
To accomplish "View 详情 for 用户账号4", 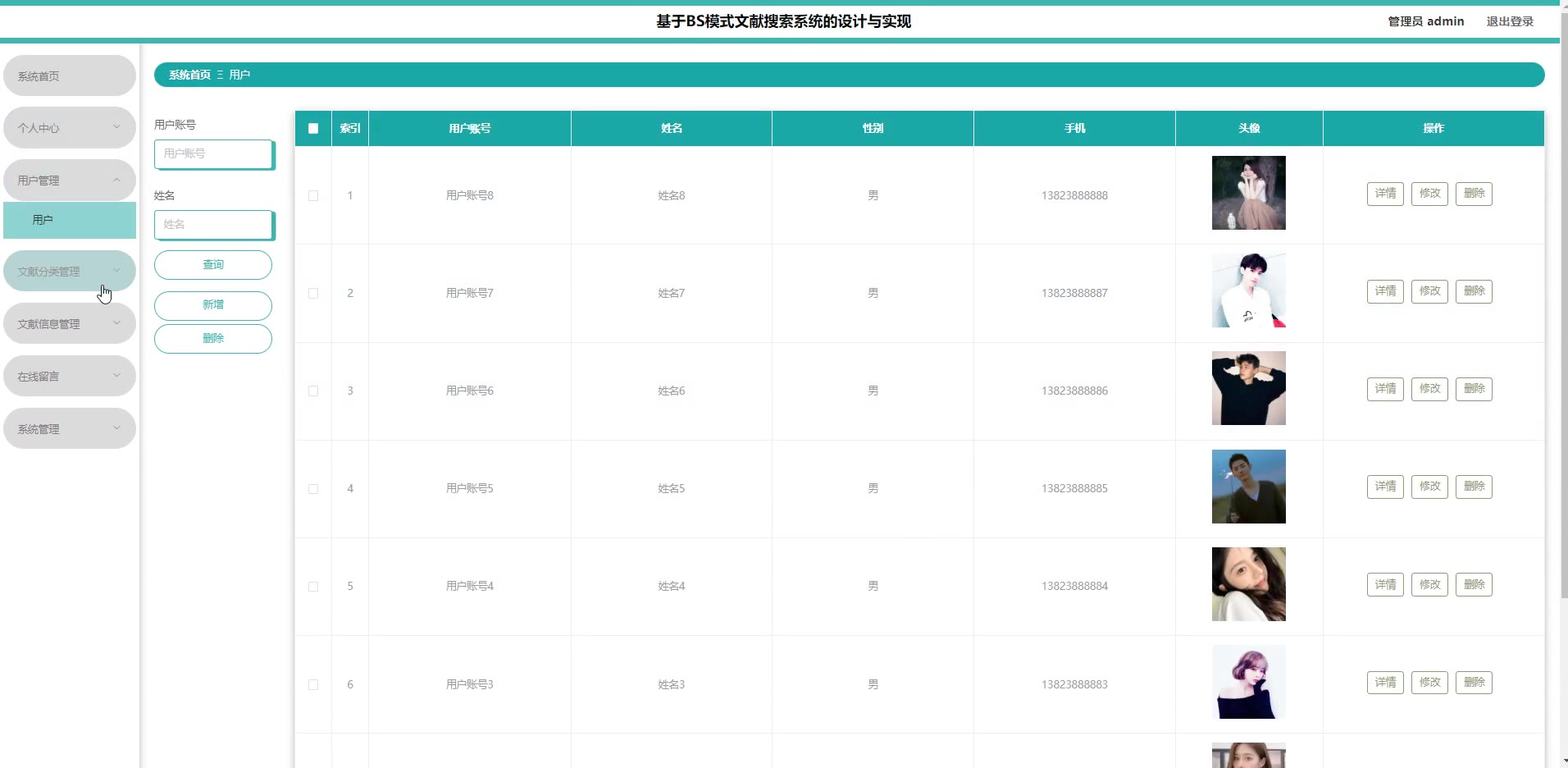I will point(1385,584).
